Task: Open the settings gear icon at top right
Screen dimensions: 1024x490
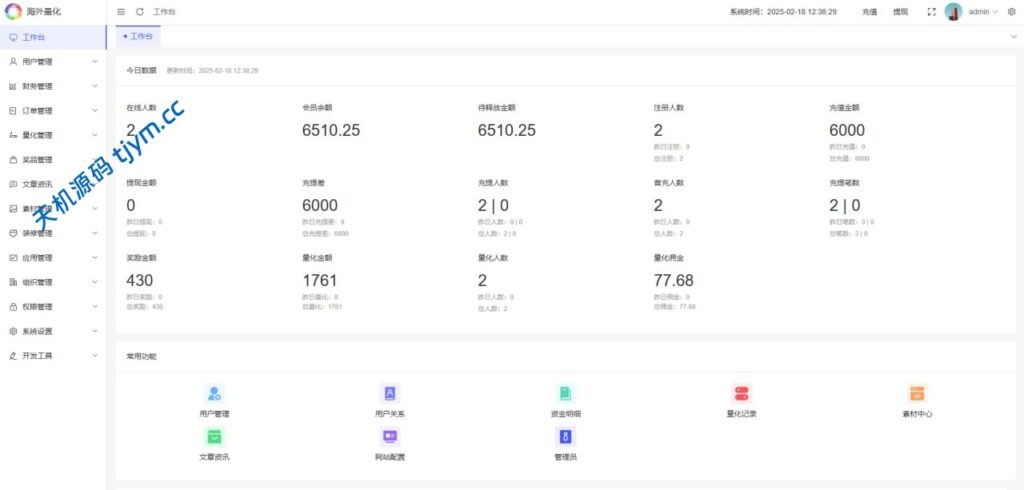Action: pos(1011,12)
